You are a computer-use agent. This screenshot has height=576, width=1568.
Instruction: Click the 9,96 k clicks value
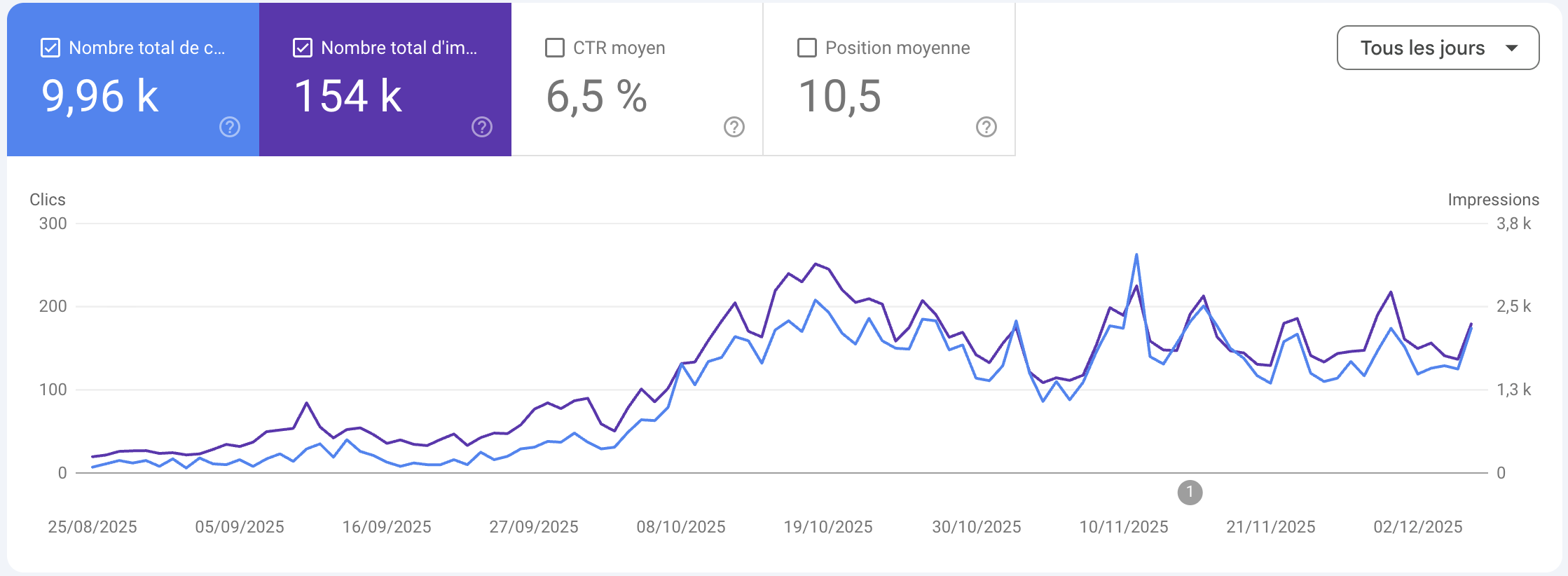(100, 96)
